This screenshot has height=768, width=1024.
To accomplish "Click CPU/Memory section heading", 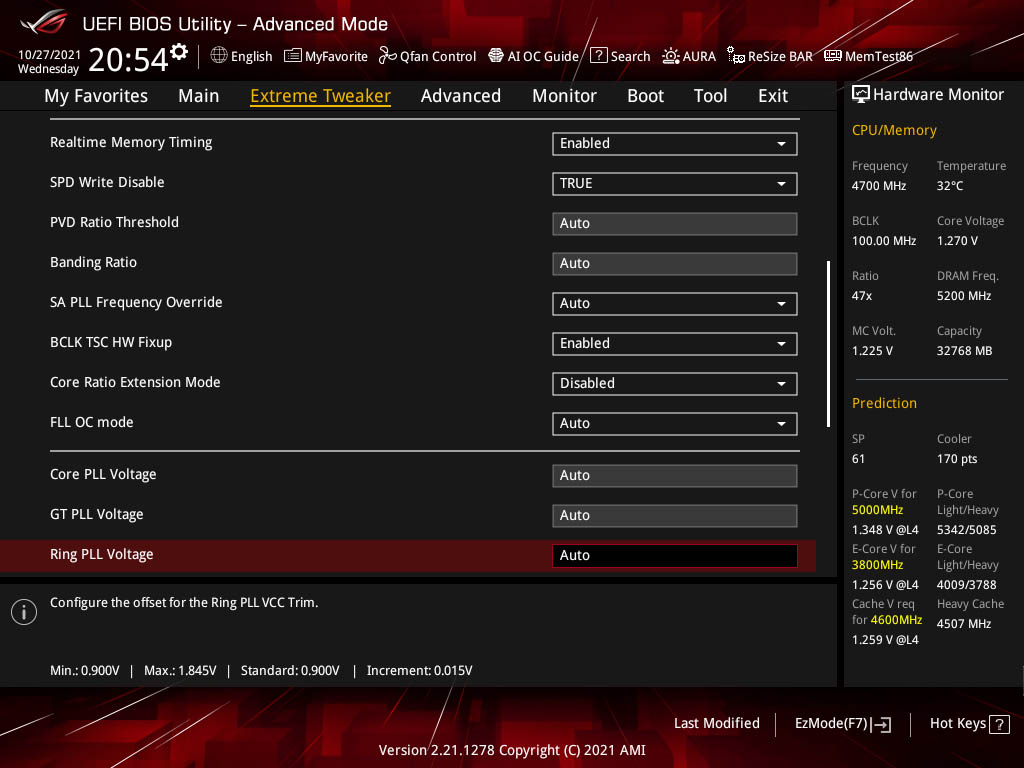I will tap(894, 130).
